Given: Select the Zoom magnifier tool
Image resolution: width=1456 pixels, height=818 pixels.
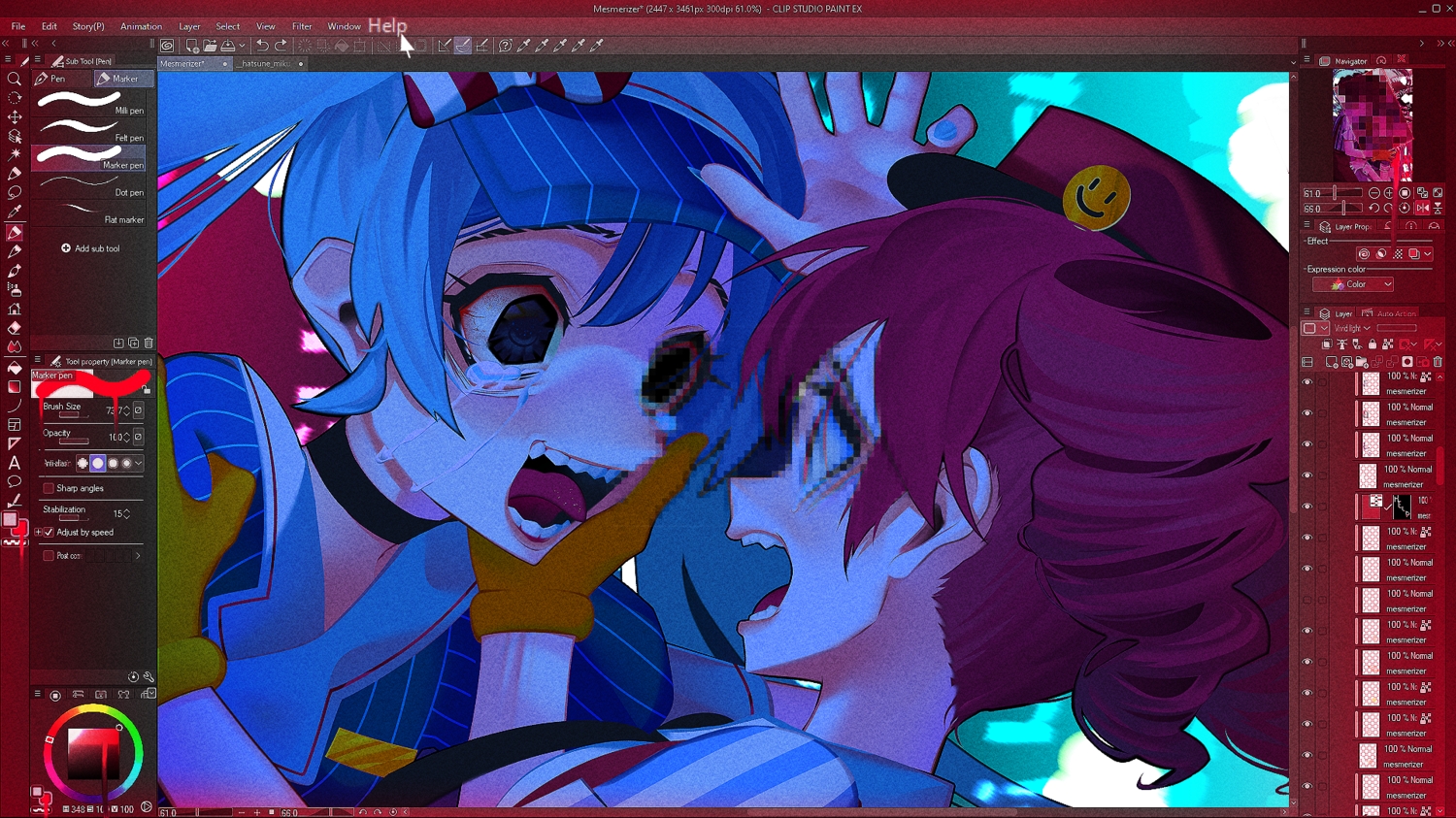Looking at the screenshot, I should point(15,80).
